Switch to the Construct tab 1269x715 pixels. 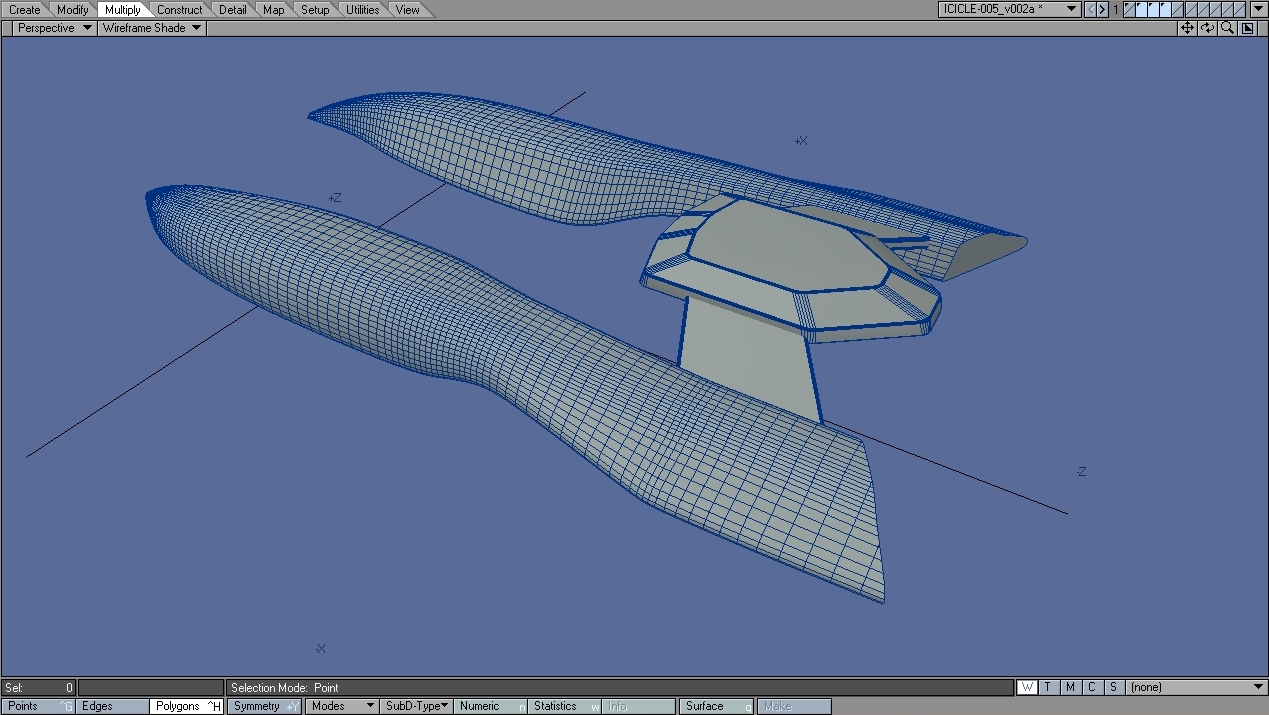click(179, 10)
